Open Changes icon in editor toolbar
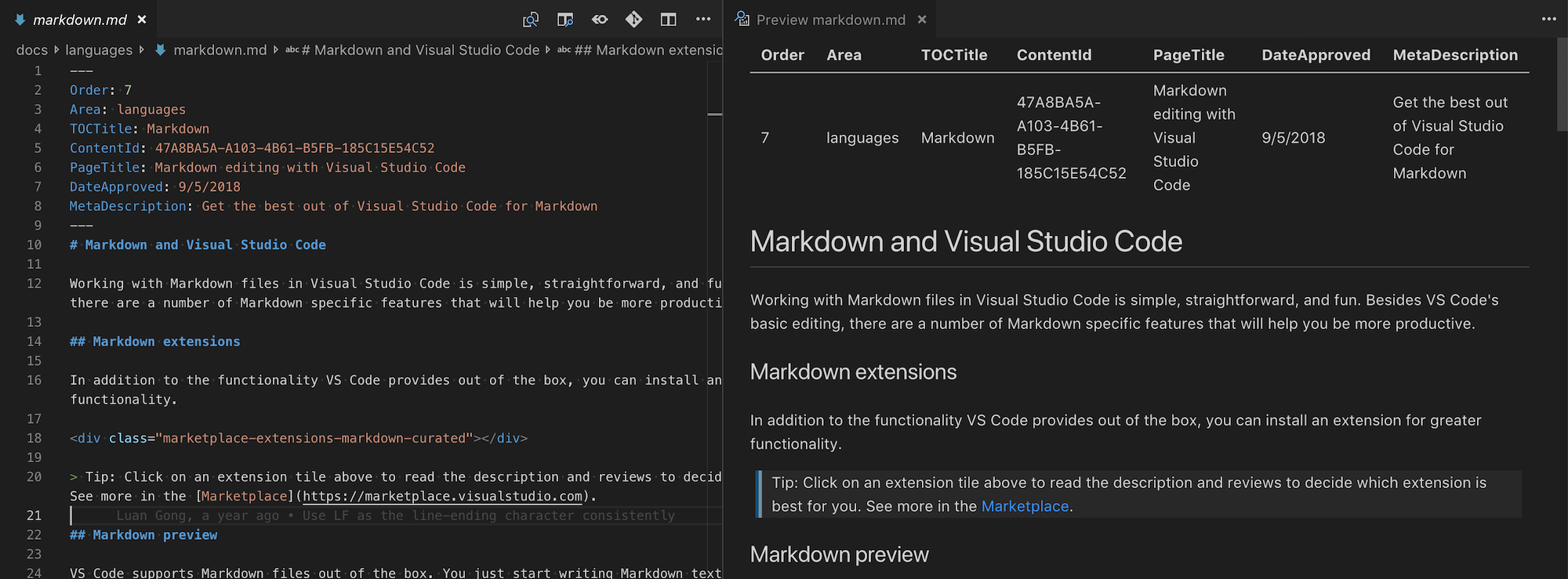 tap(531, 20)
